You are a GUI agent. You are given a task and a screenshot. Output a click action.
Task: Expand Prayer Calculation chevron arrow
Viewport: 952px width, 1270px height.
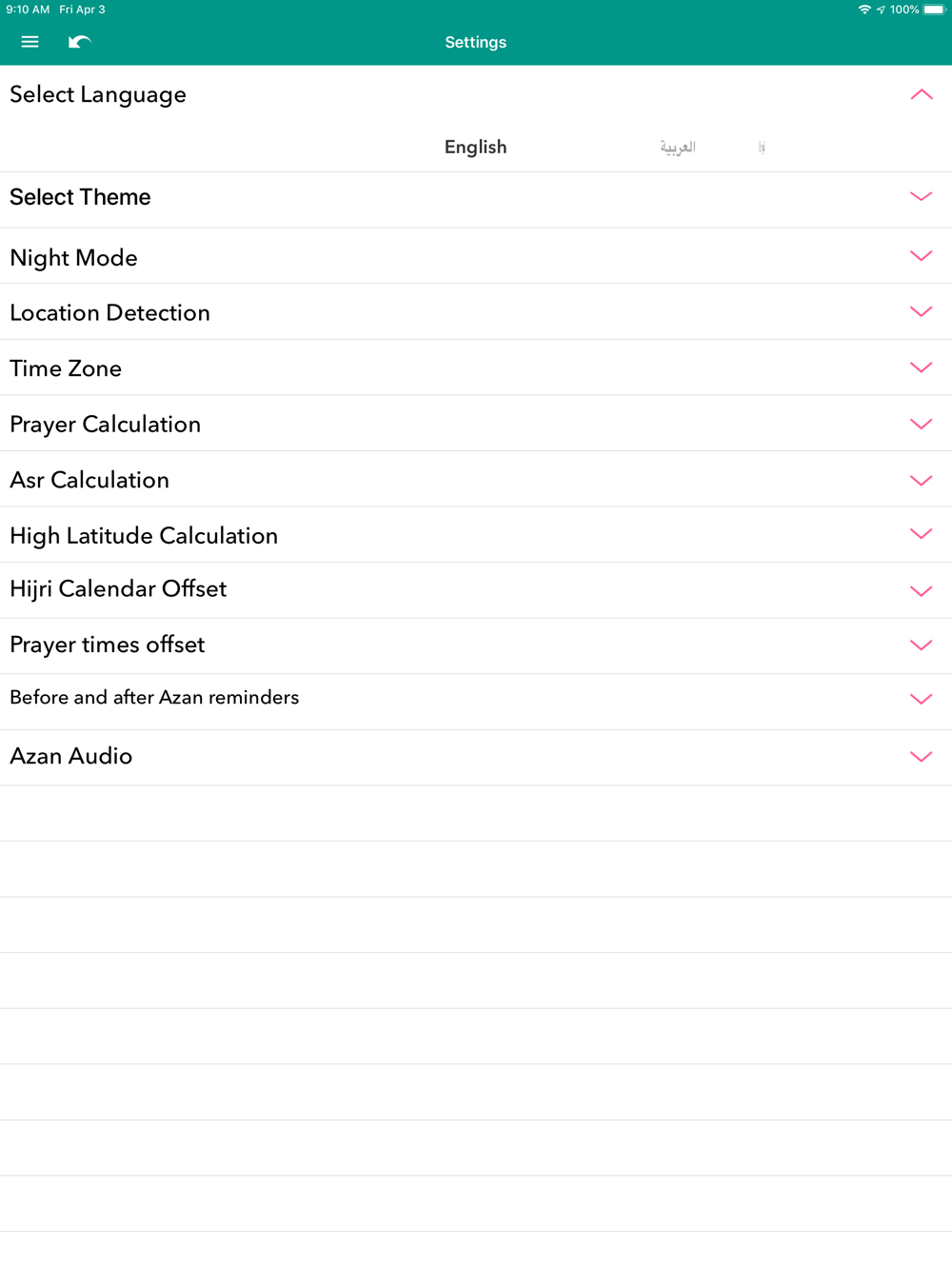click(x=921, y=424)
